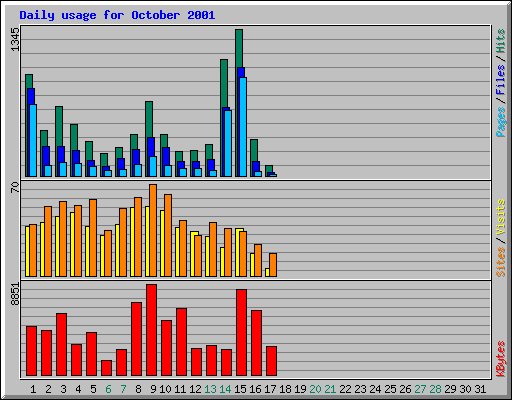The height and width of the screenshot is (400, 512).
Task: Click the orange 'Sites' legend label
Action: (x=501, y=262)
